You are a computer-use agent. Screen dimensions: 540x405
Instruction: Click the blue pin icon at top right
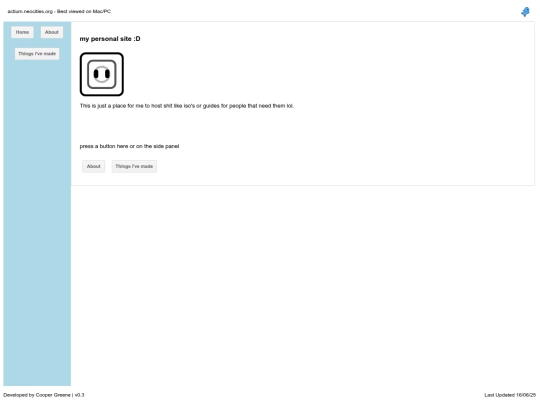pyautogui.click(x=525, y=12)
